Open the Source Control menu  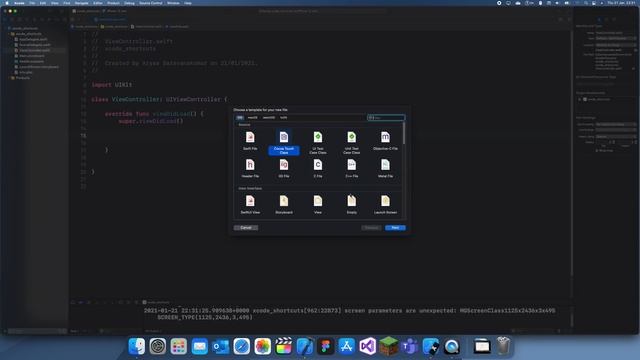coord(151,3)
